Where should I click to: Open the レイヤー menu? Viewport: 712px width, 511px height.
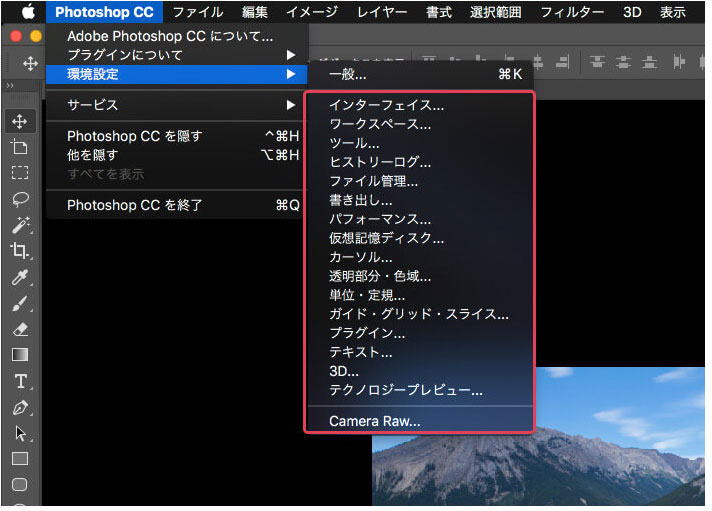click(x=382, y=12)
